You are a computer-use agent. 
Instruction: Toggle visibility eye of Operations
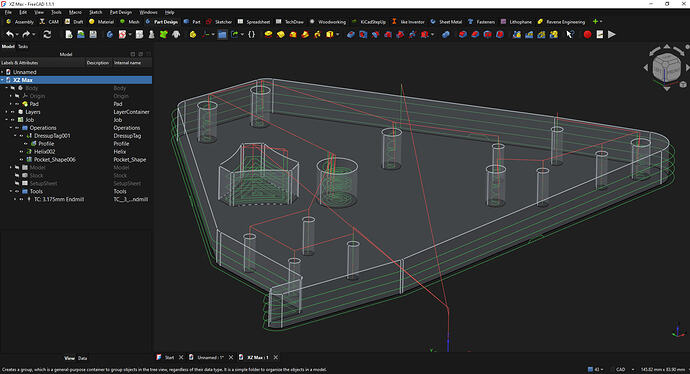coord(17,128)
